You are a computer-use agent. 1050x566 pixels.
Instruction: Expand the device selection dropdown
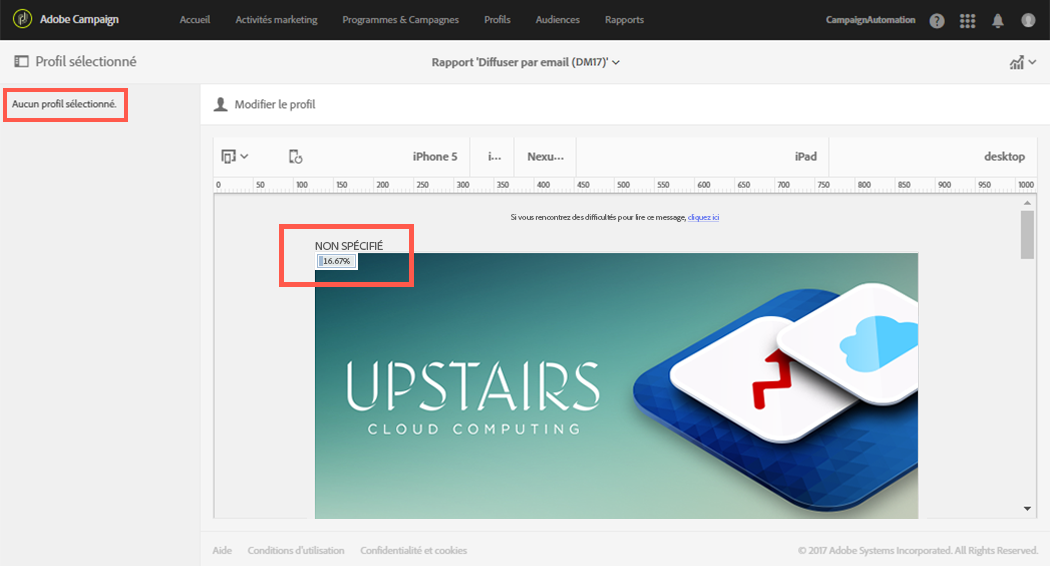[x=235, y=157]
